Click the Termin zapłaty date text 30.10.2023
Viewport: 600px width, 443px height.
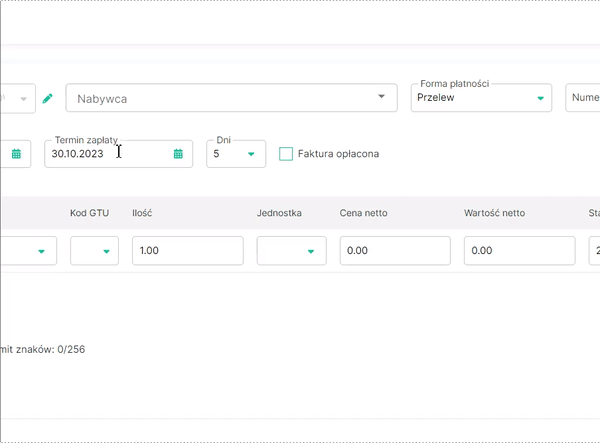click(78, 154)
